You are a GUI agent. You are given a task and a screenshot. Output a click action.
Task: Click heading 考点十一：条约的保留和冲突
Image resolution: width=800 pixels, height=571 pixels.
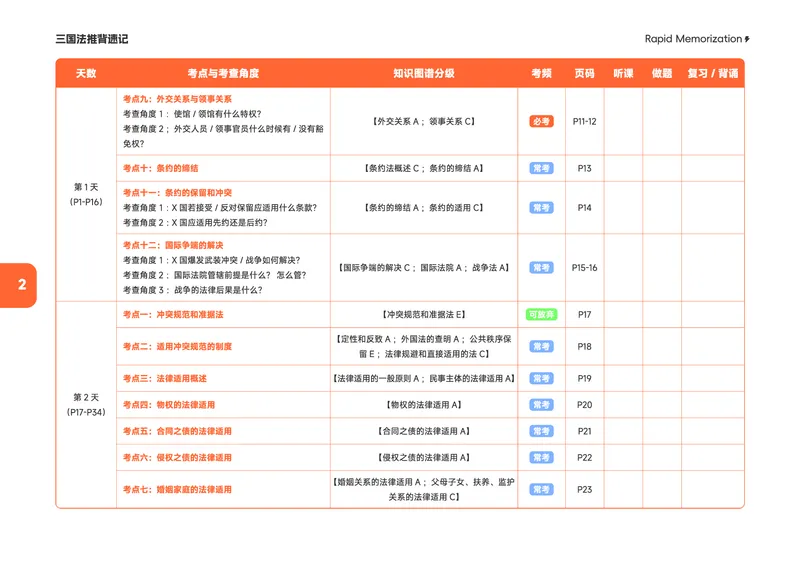click(177, 193)
